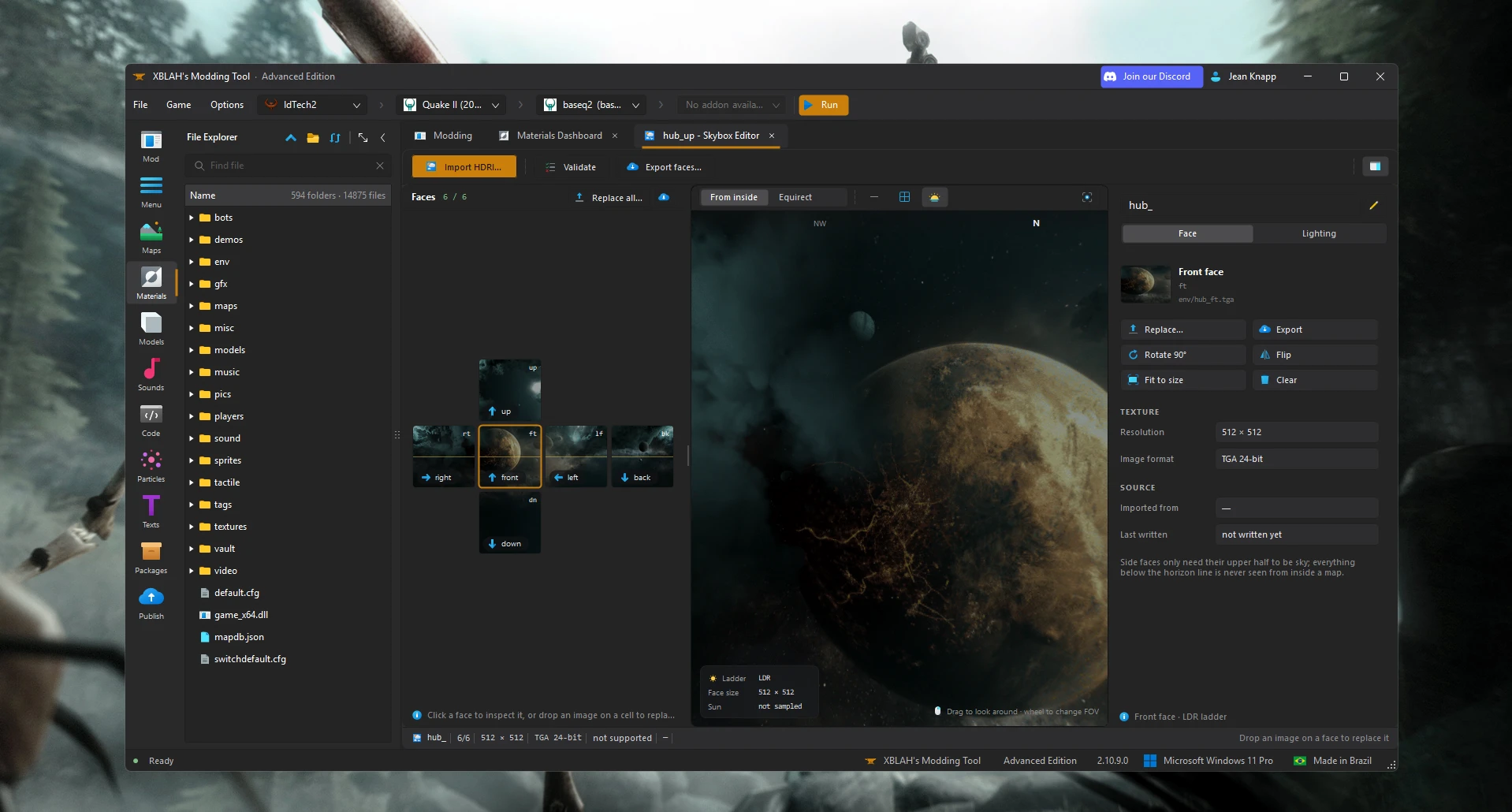Select the back face thumbnail
This screenshot has width=1512, height=812.
pyautogui.click(x=642, y=456)
